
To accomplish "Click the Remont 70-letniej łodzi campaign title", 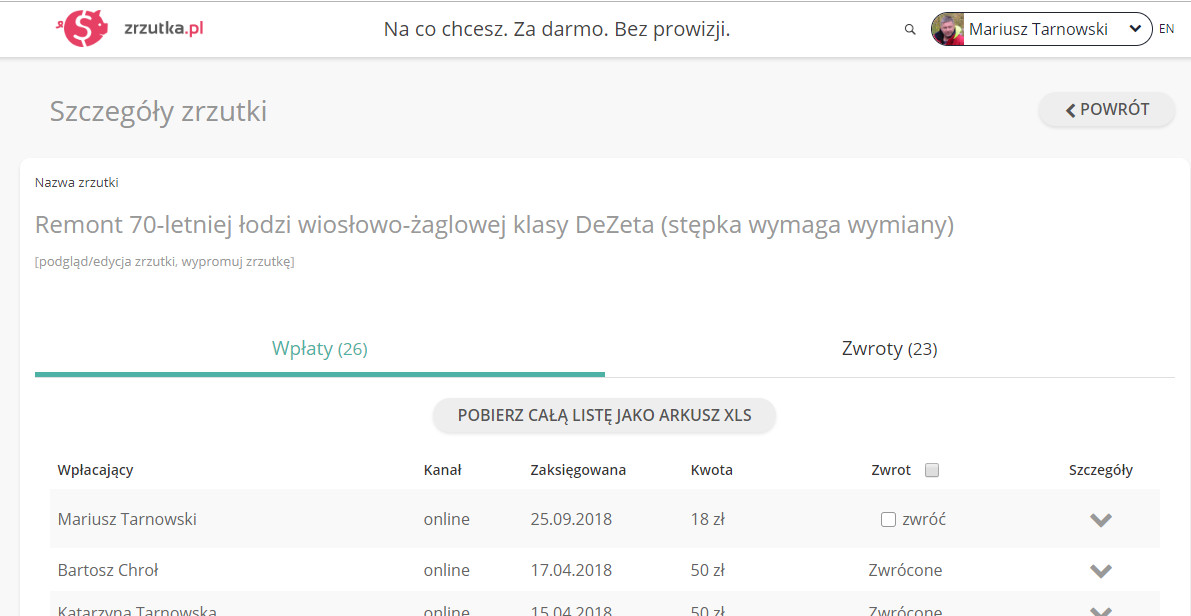I will [494, 225].
